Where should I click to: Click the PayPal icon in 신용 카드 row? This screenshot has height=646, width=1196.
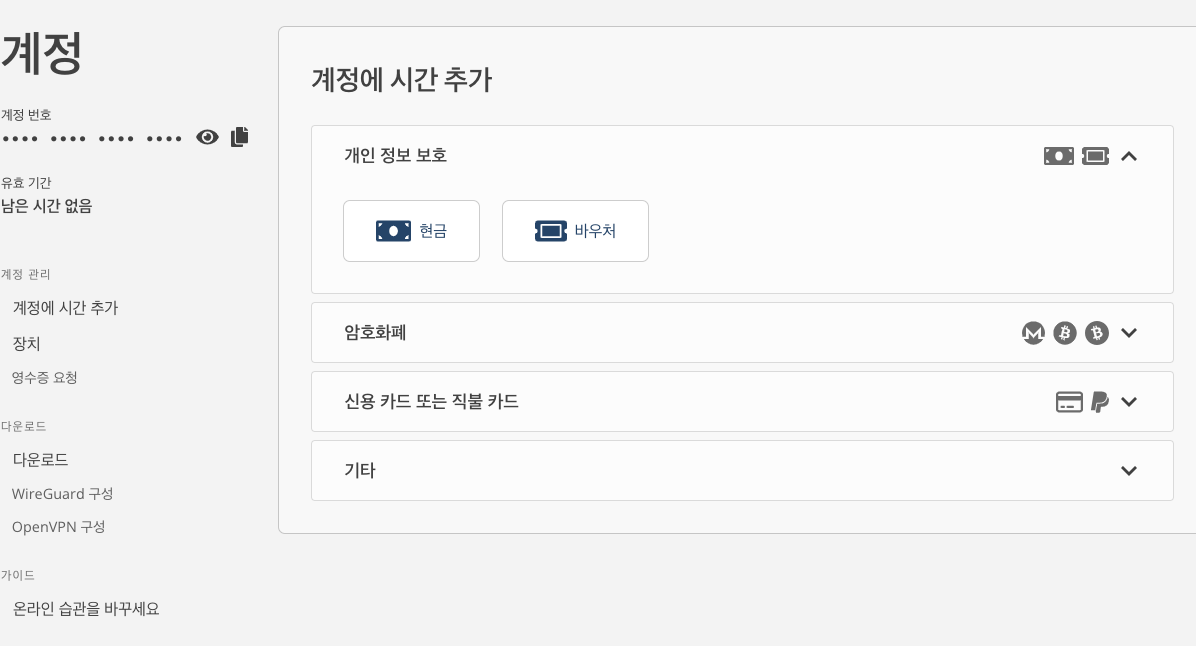click(x=1100, y=402)
